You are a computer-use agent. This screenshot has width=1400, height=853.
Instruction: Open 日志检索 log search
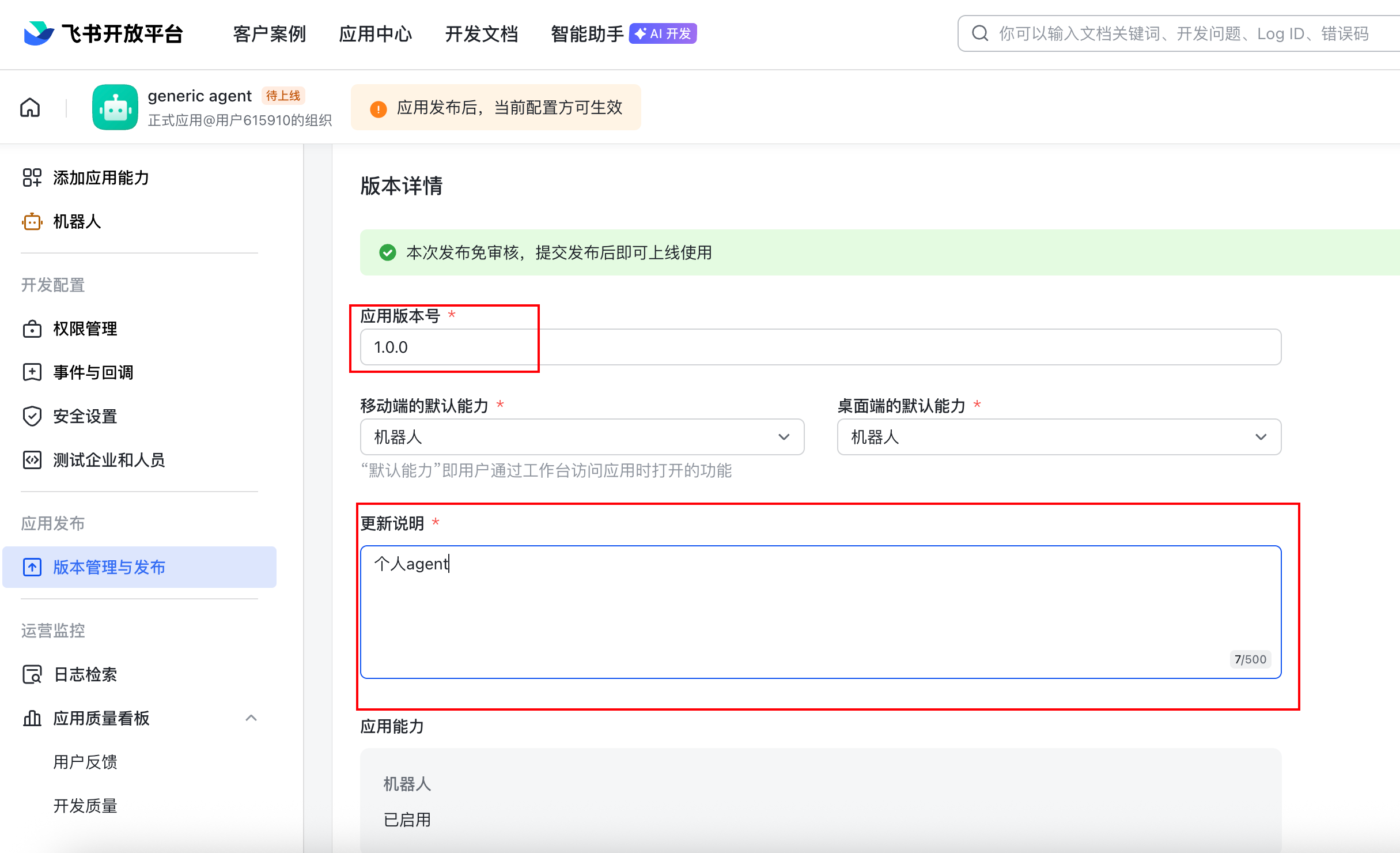(85, 674)
